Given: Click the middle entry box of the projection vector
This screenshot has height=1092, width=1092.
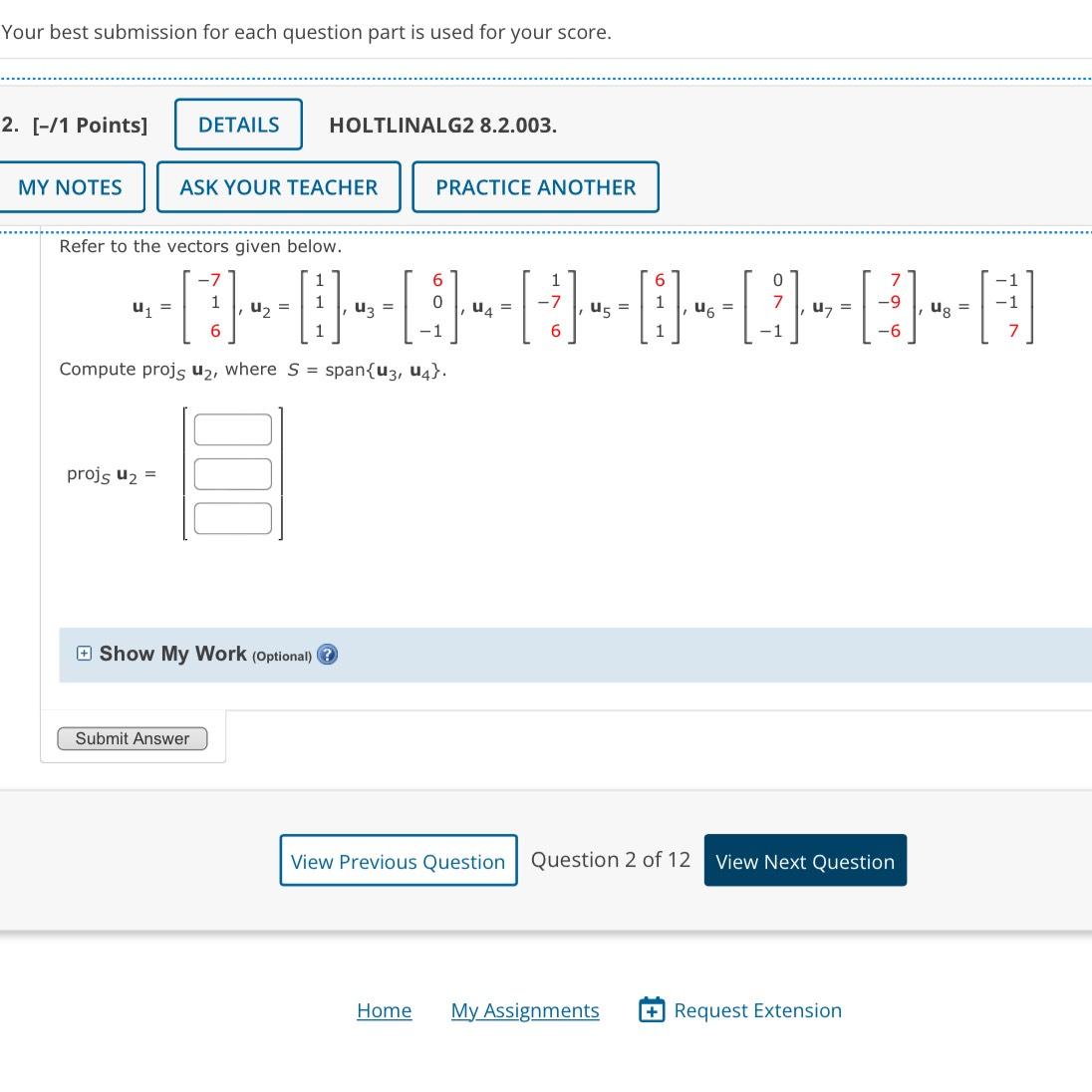Looking at the screenshot, I should point(232,473).
